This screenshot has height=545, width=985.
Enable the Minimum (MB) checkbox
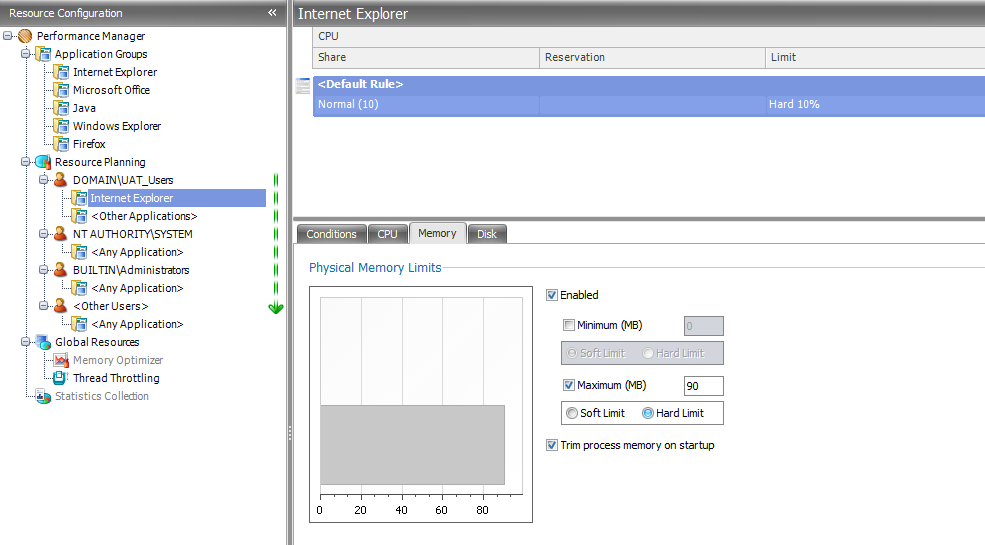coord(569,325)
